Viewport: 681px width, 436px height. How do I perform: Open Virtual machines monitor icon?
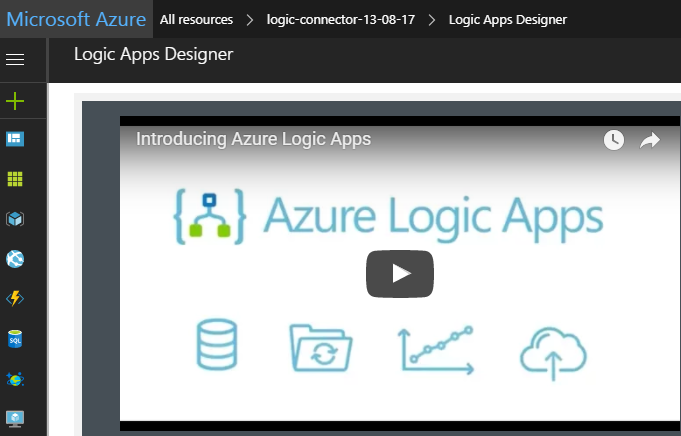click(15, 419)
